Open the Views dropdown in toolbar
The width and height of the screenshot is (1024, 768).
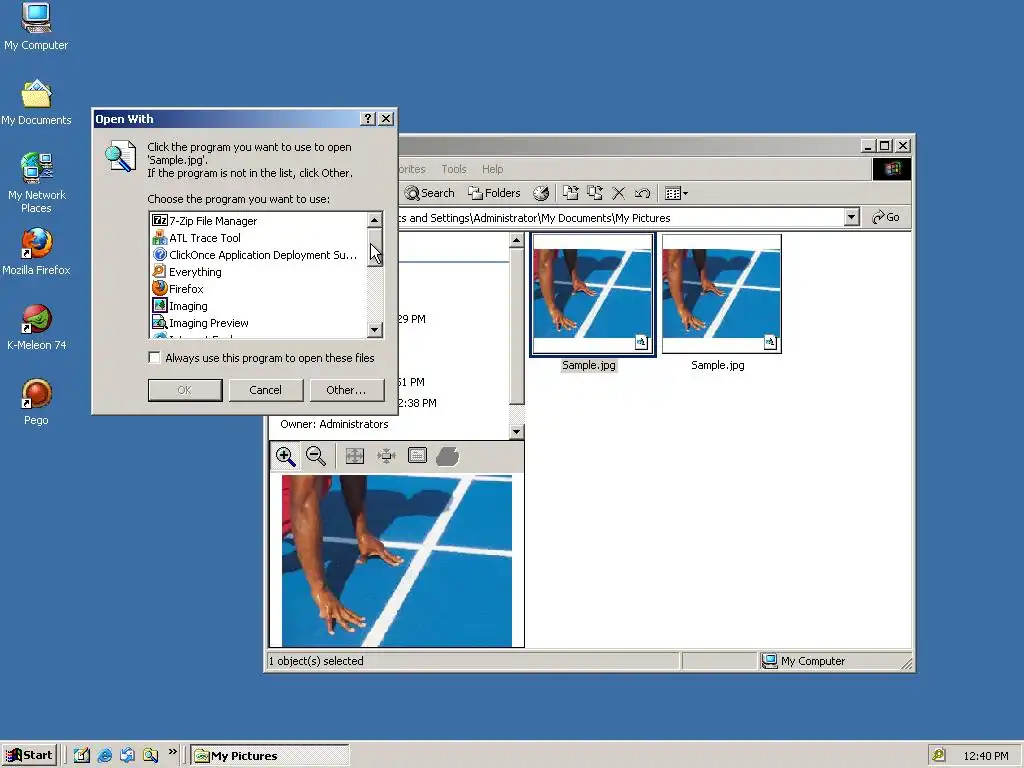point(676,193)
